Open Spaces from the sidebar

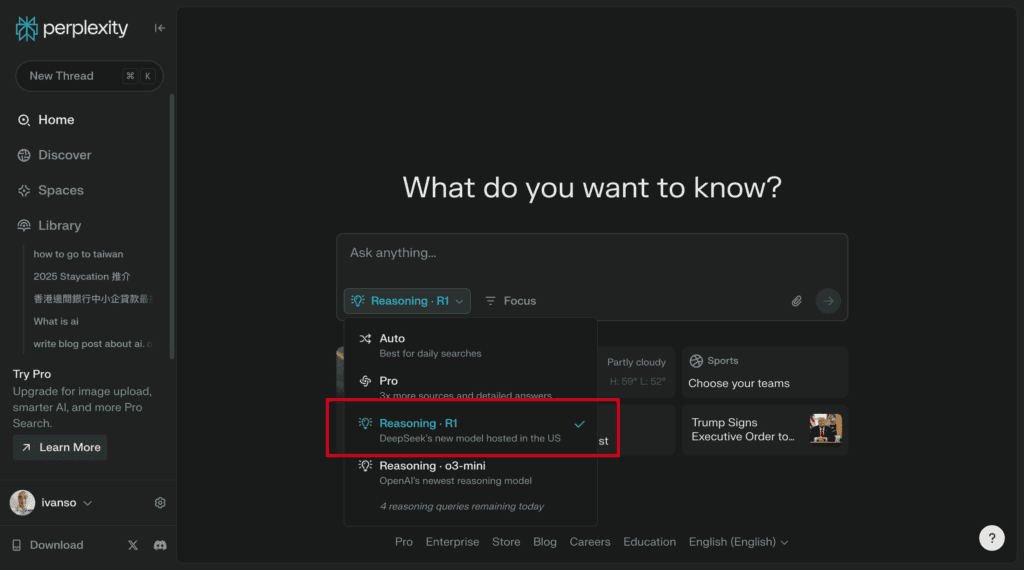pos(60,190)
